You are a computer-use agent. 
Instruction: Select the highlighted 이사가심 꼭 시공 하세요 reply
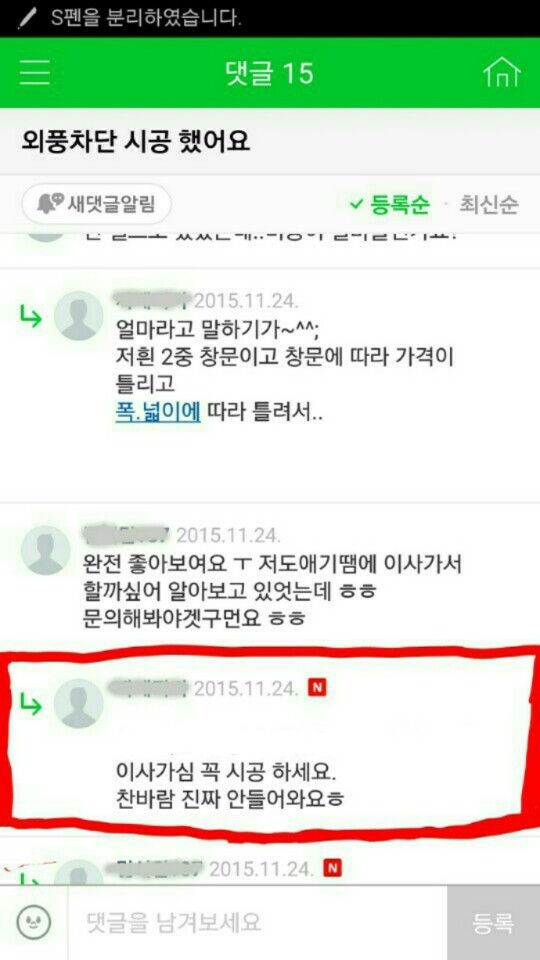pyautogui.click(x=268, y=742)
